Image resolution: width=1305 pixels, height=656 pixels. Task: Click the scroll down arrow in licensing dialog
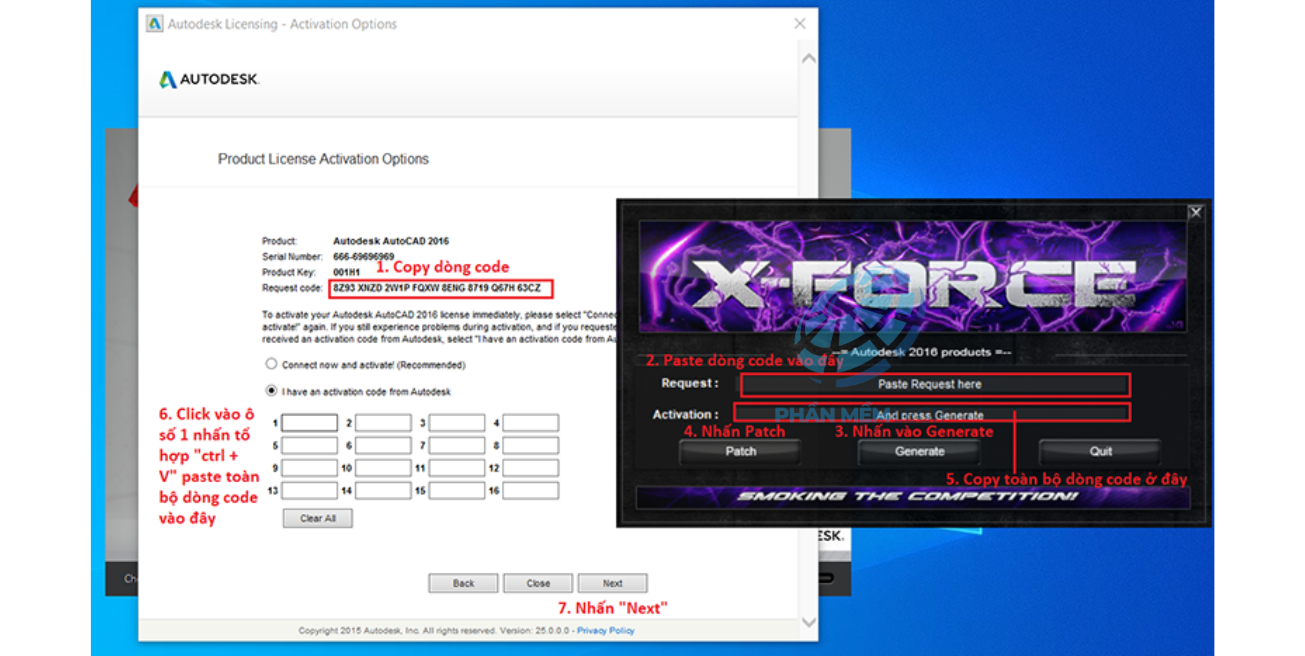(x=808, y=623)
